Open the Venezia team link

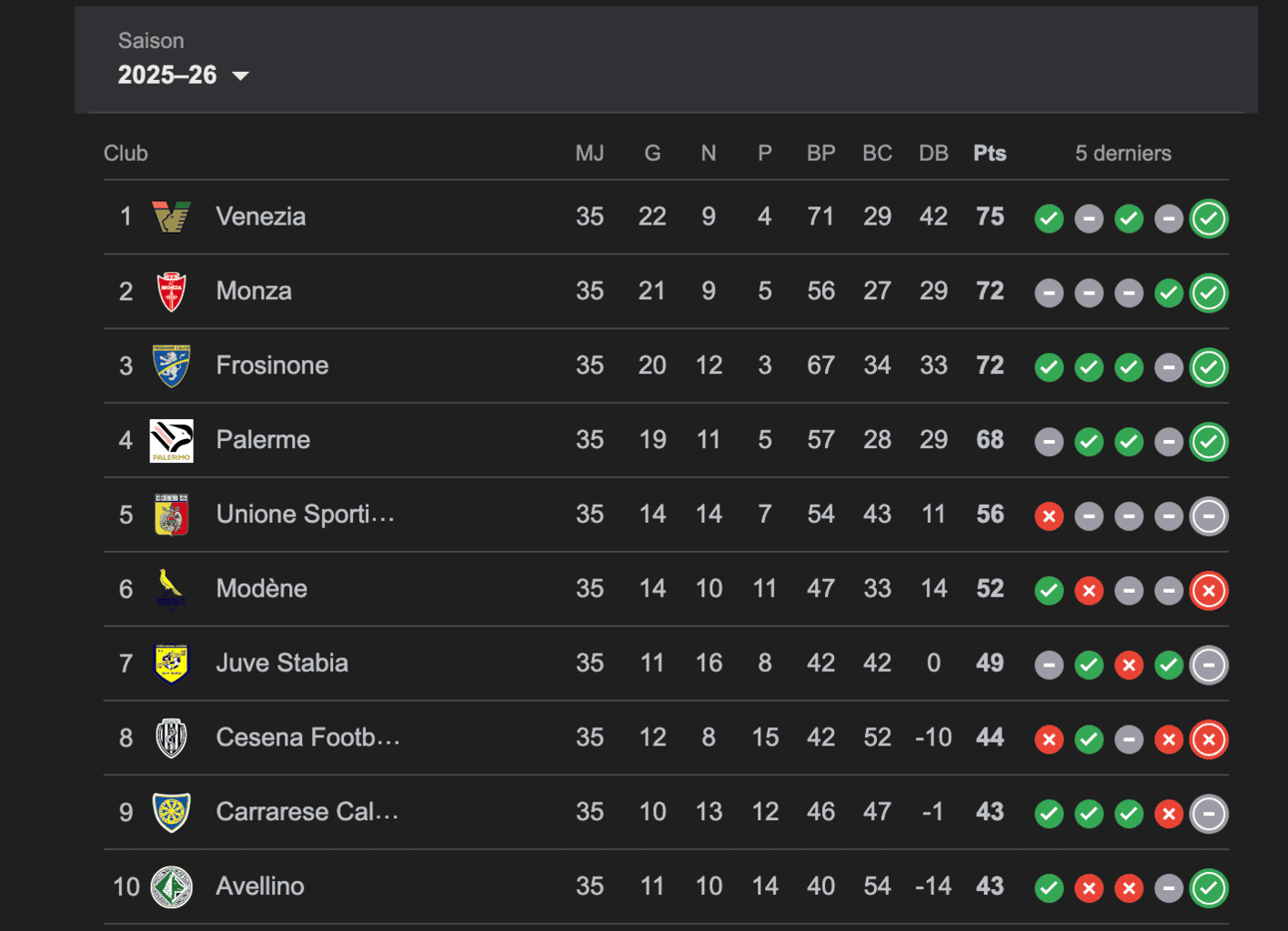pos(260,217)
